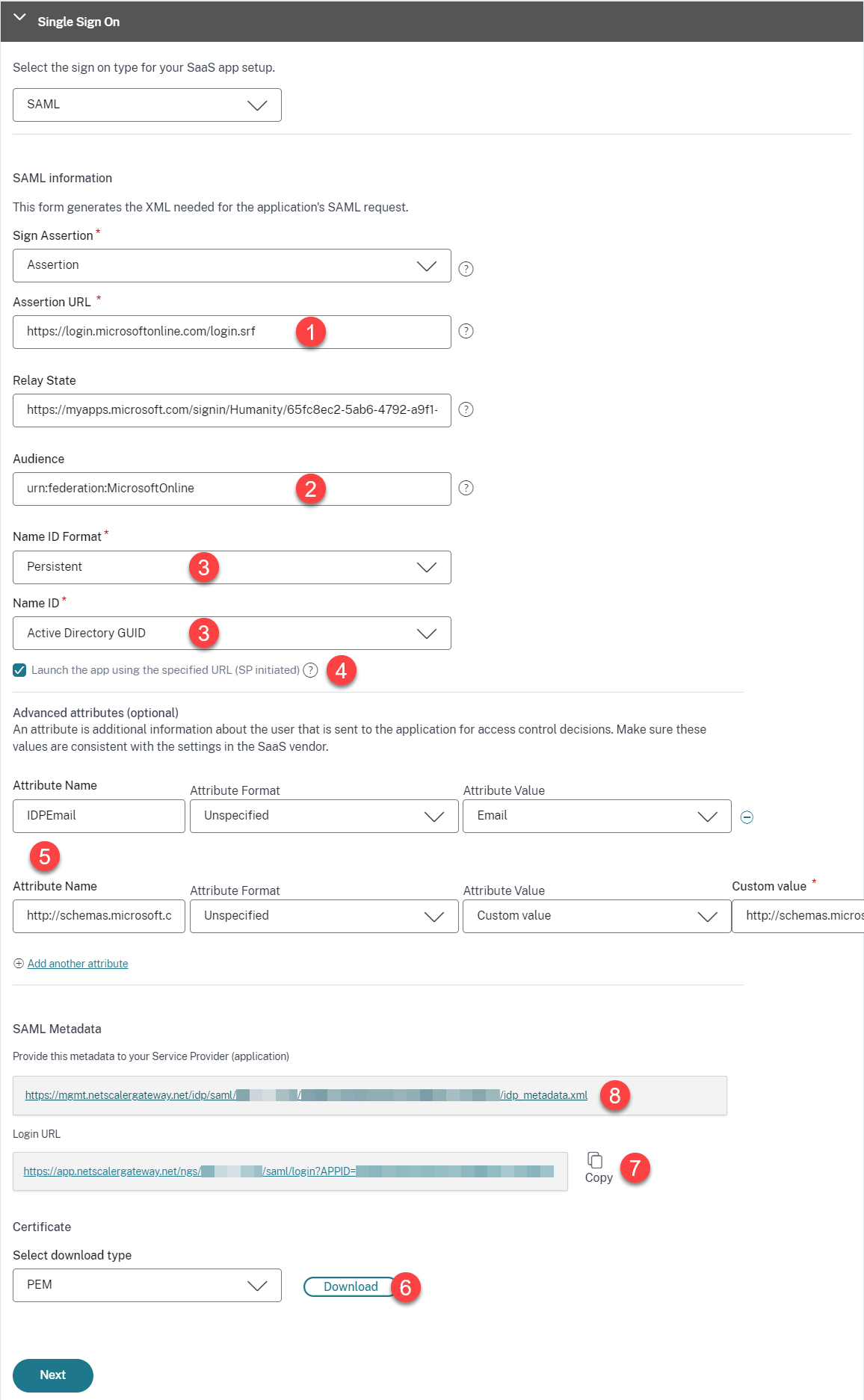Viewport: 864px width, 1400px height.
Task: Collapse the Single Sign On section
Action: [20, 18]
